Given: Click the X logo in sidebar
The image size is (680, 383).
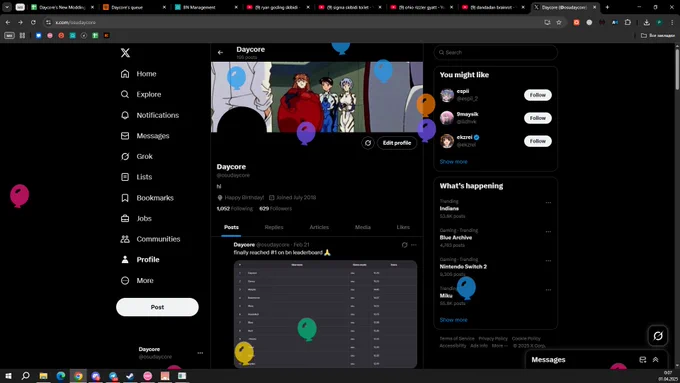Looking at the screenshot, I should (x=125, y=53).
